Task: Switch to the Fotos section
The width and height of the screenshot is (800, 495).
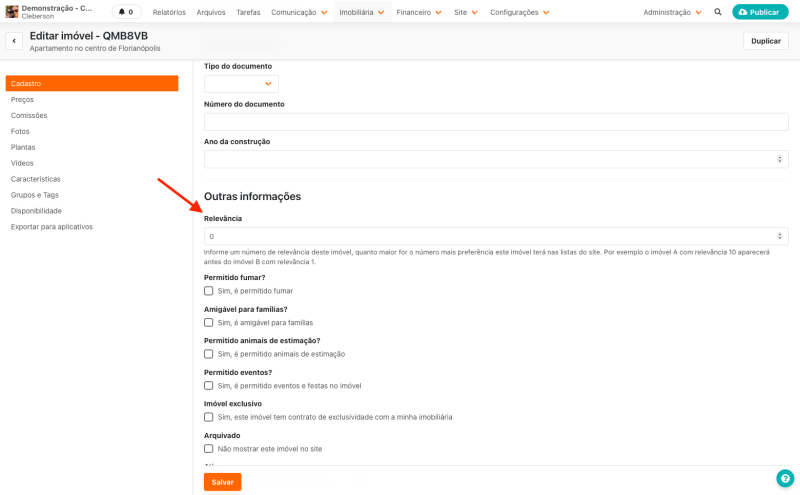Action: (20, 131)
